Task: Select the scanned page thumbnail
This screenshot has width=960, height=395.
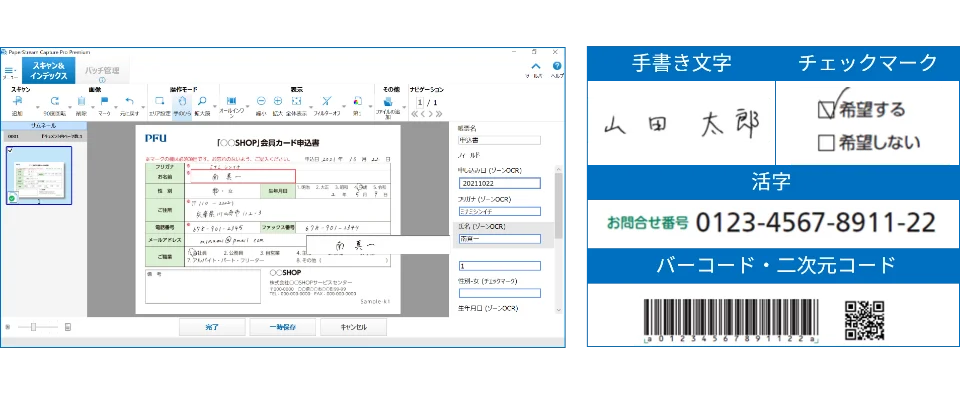Action: tap(39, 175)
